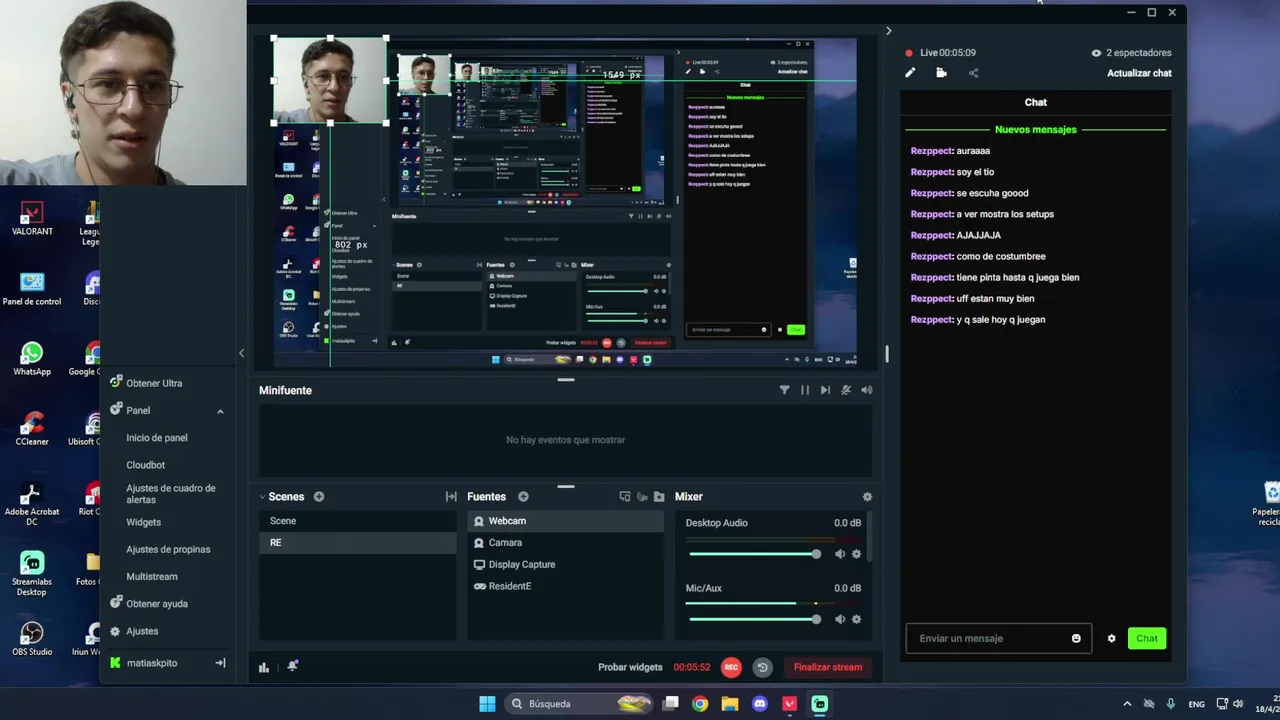The width and height of the screenshot is (1280, 720).
Task: Open Multistream menu item
Action: pos(152,577)
